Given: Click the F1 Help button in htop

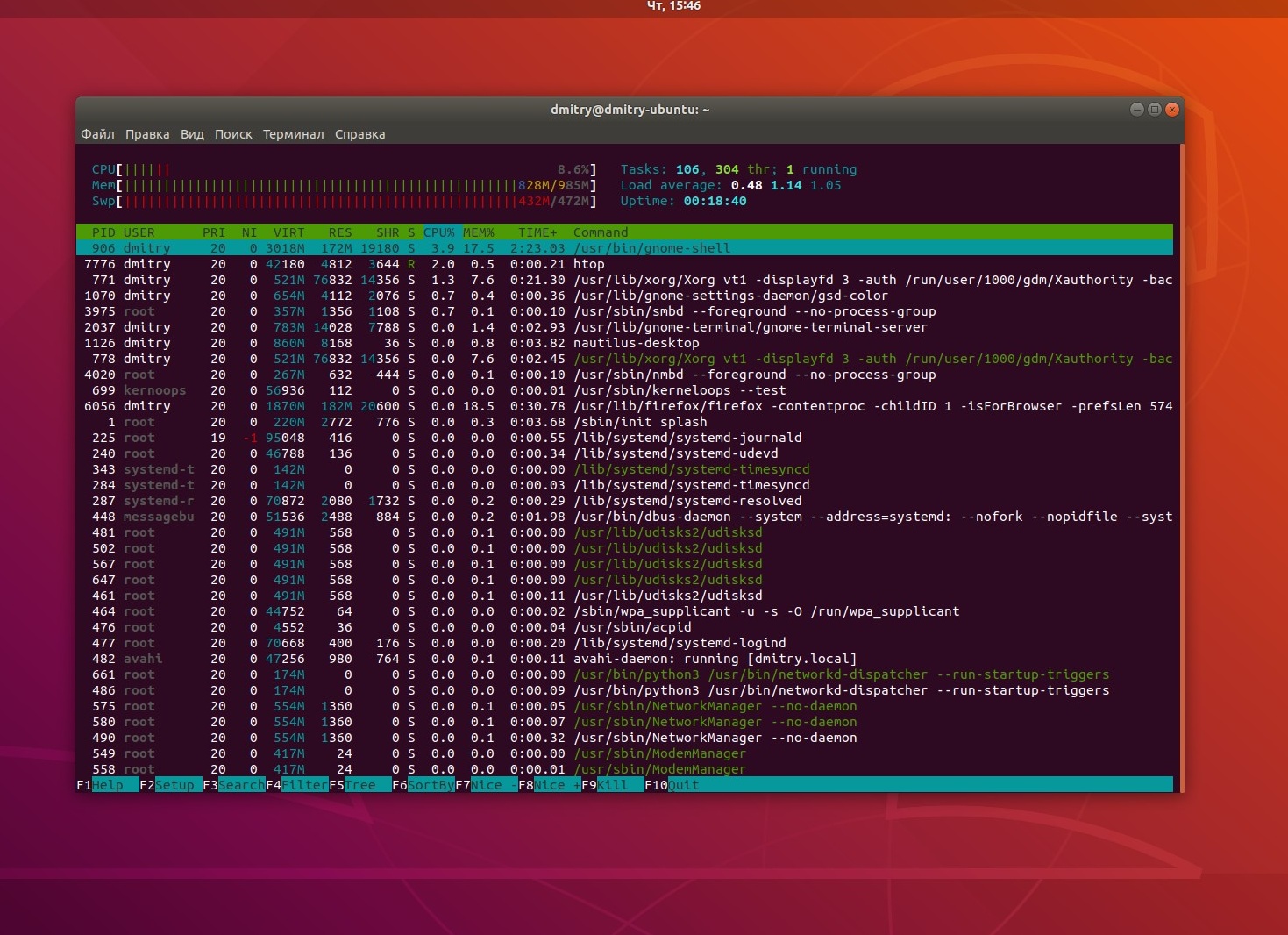Looking at the screenshot, I should click(x=108, y=785).
